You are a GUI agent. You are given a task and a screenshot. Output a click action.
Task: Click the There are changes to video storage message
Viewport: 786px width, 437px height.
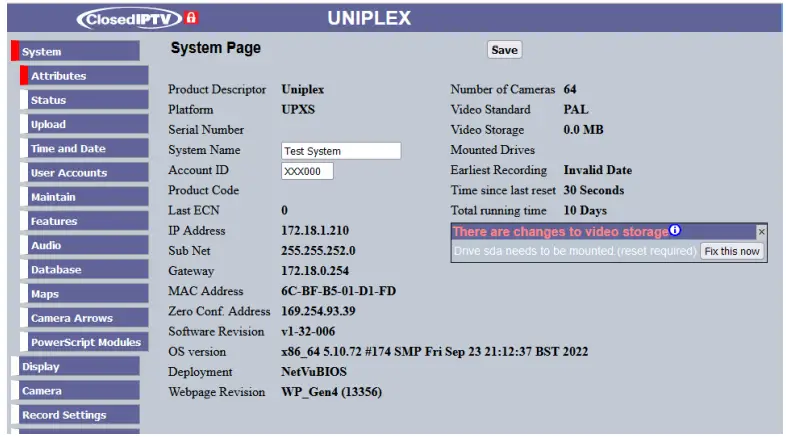tap(560, 232)
